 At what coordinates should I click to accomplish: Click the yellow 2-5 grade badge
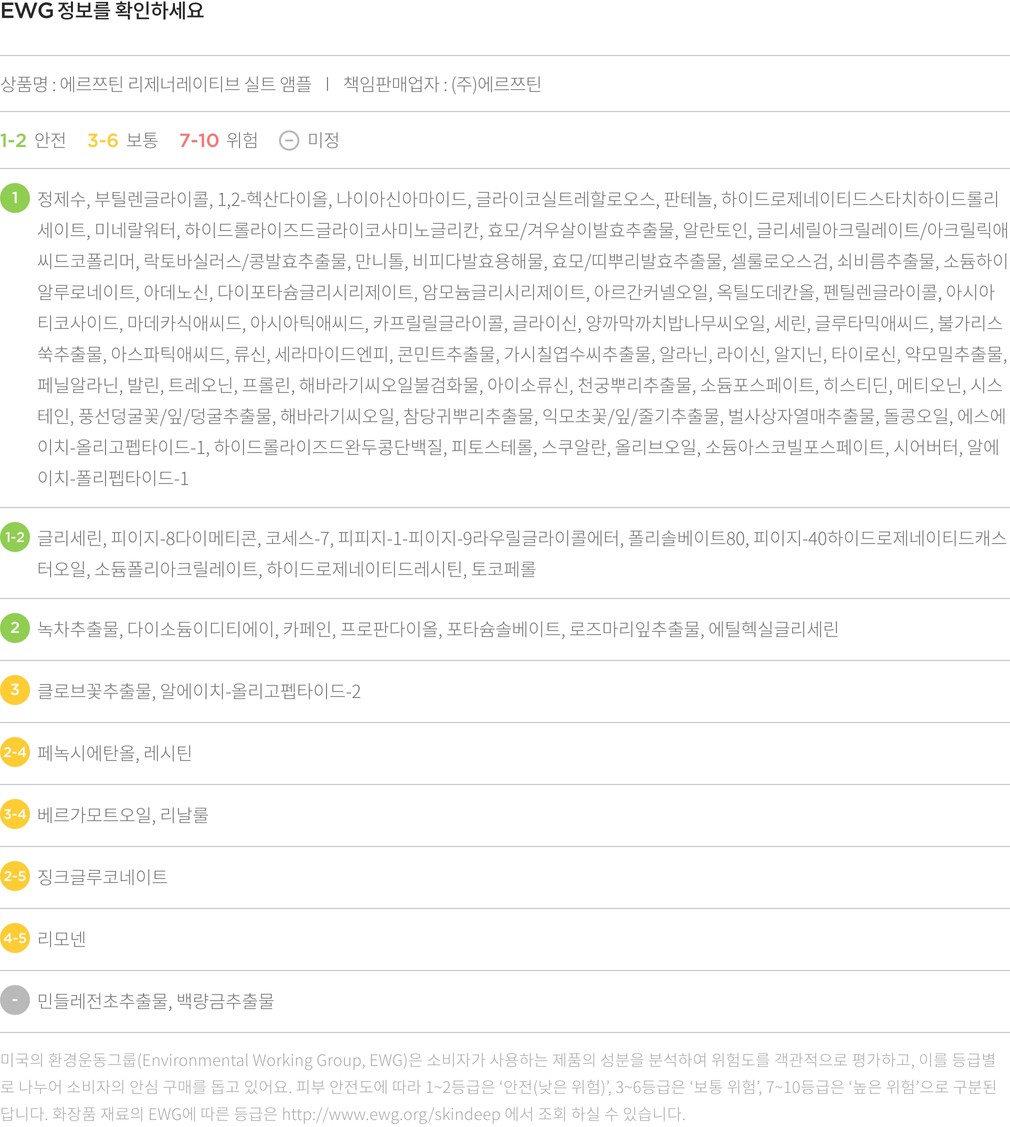(15, 876)
